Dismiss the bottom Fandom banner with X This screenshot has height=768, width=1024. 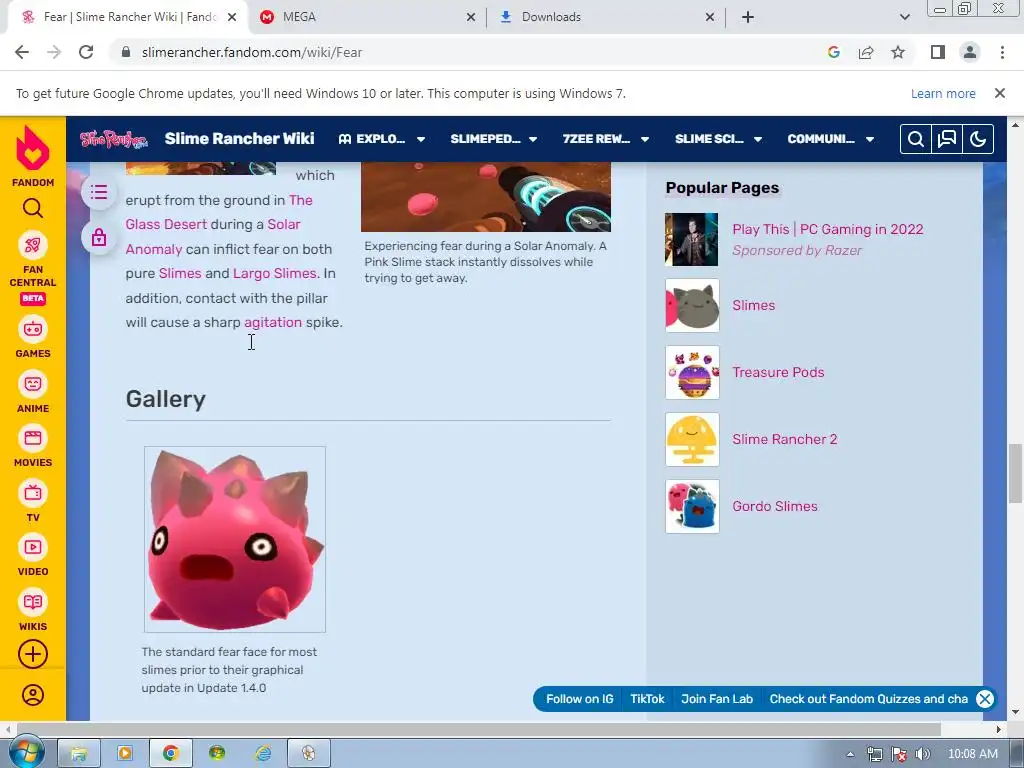click(984, 699)
